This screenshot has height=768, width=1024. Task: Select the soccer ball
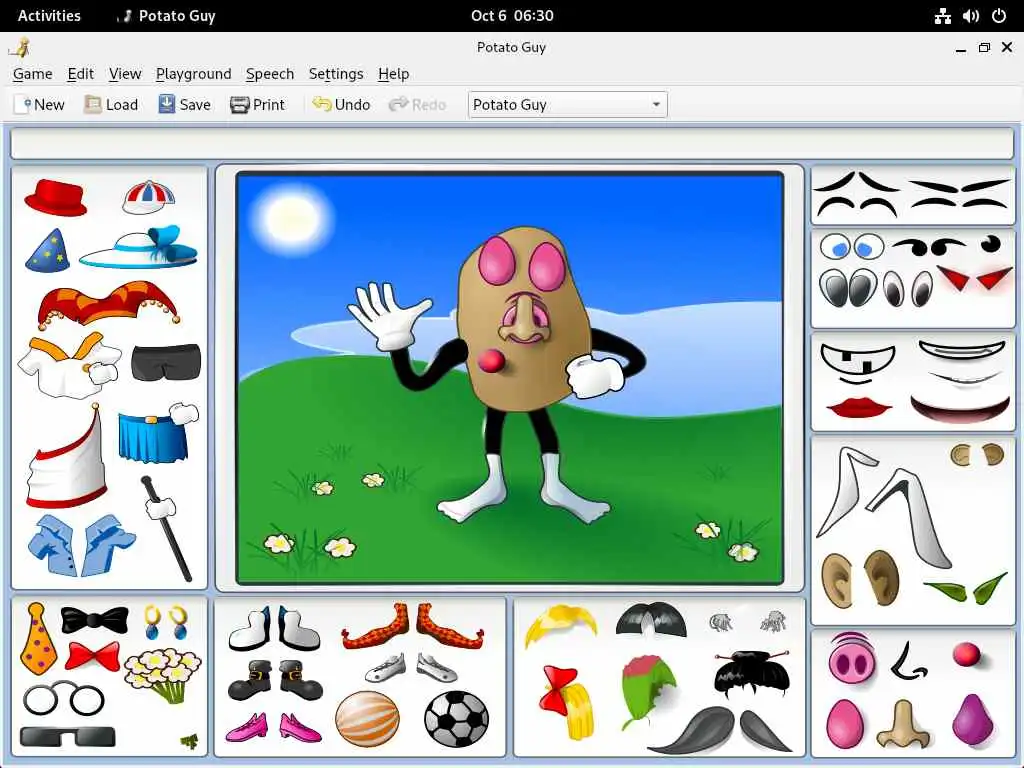(456, 719)
